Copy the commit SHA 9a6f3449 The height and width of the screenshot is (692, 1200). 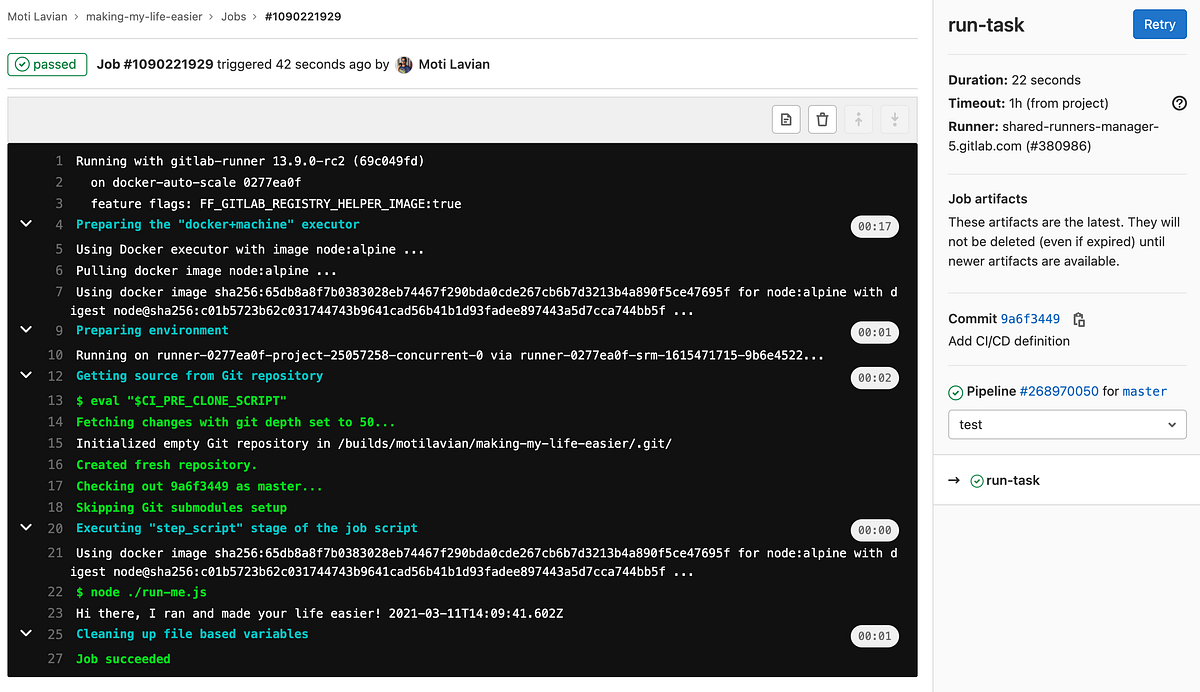coord(1078,317)
